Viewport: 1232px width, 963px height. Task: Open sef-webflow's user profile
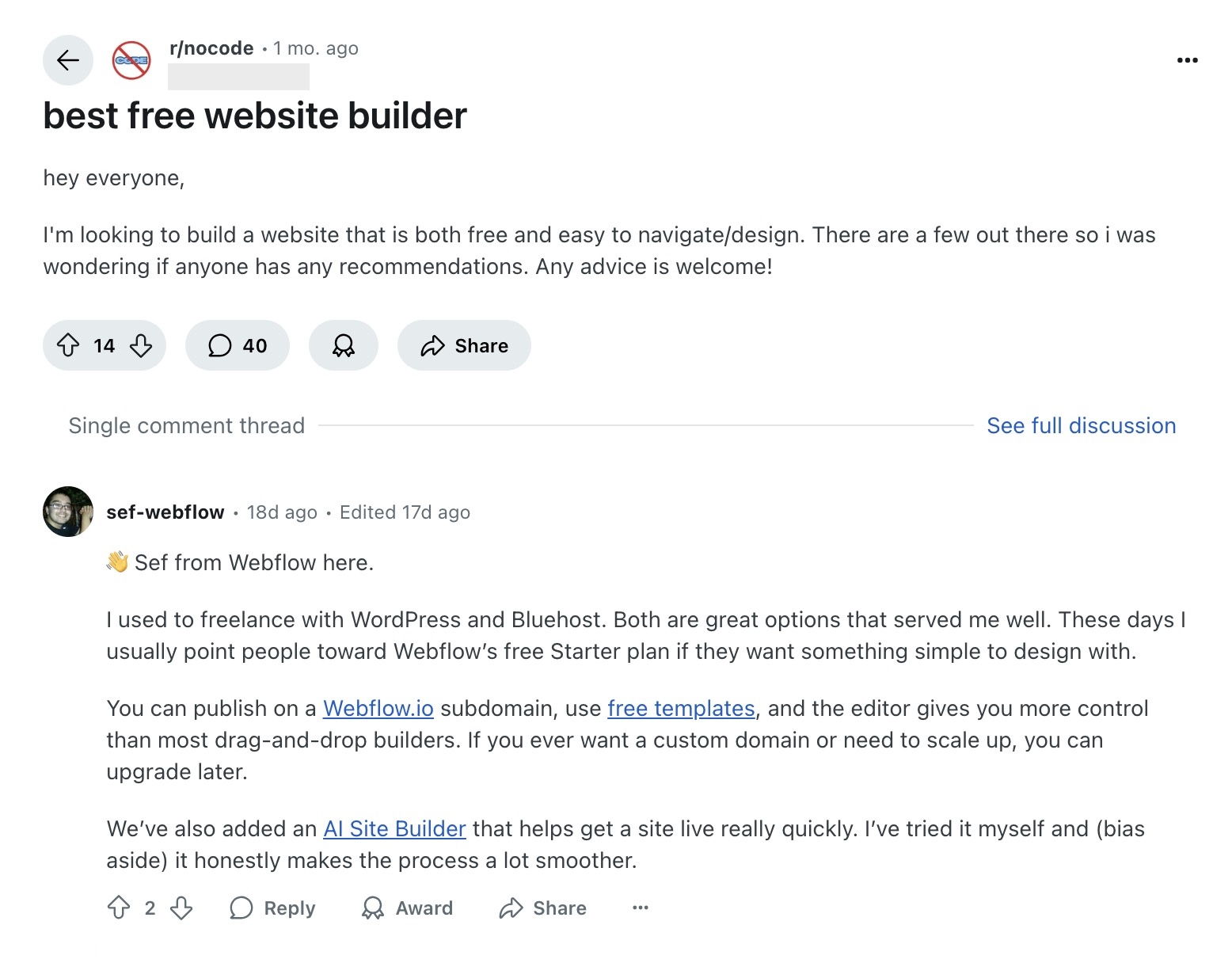point(165,512)
